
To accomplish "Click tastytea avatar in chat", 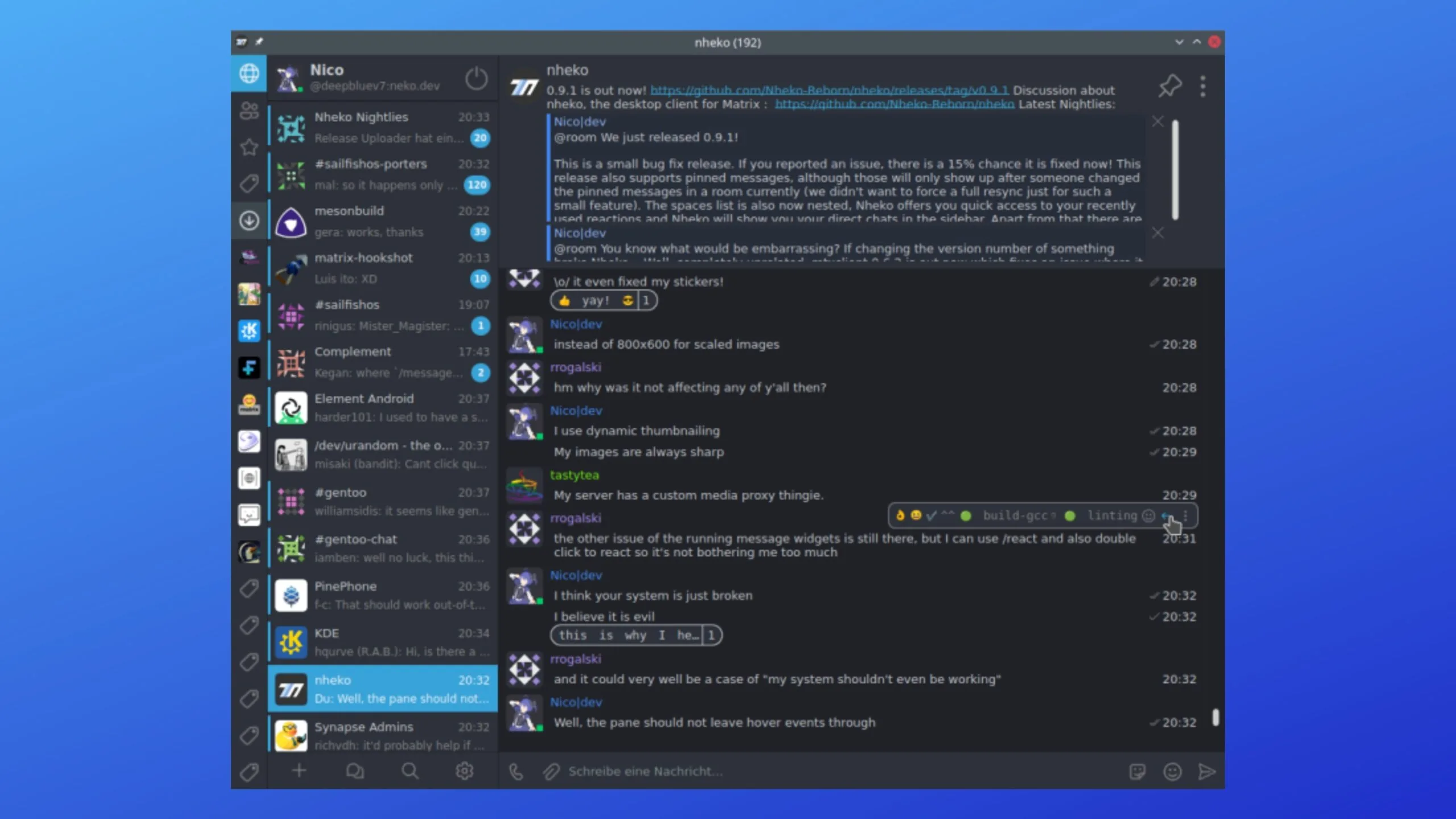I will tap(524, 485).
